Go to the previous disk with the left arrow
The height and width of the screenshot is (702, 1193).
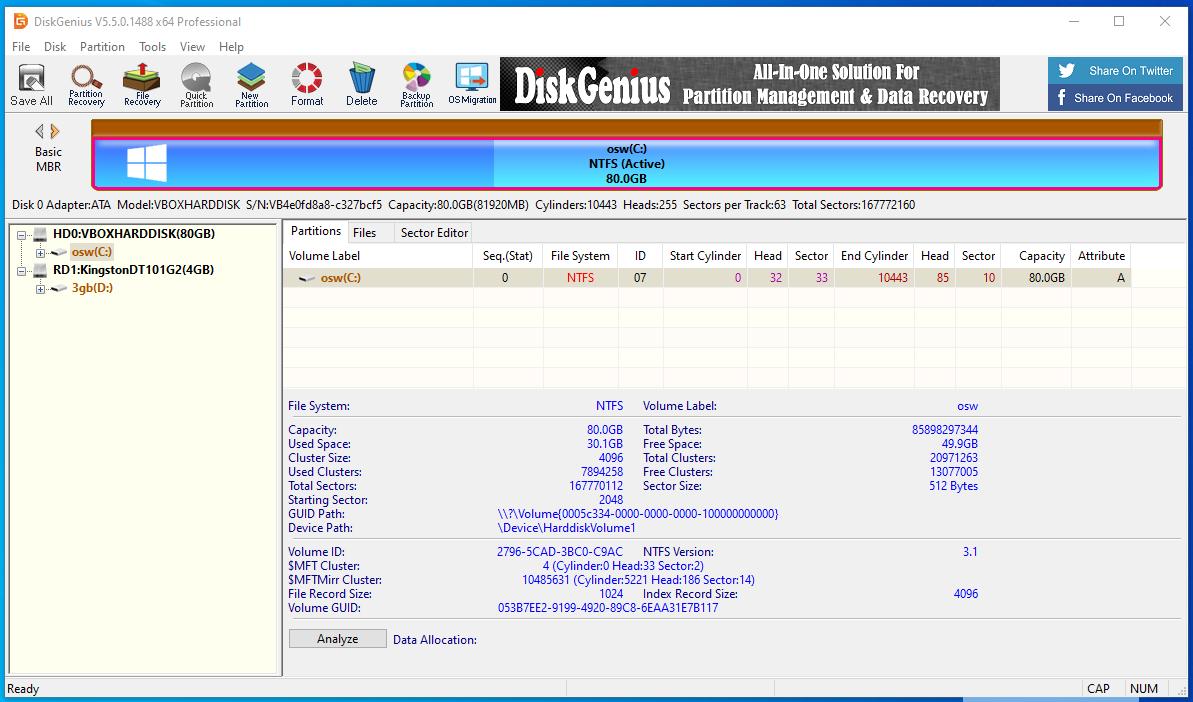coord(40,131)
